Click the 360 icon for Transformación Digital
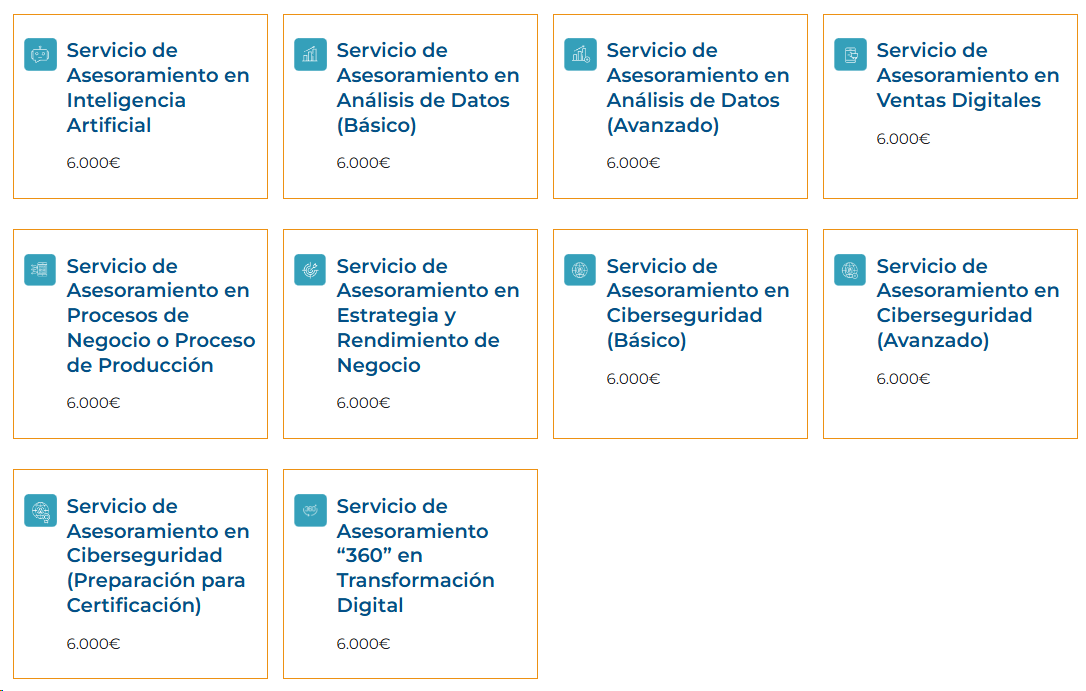This screenshot has height=691, width=1086. point(310,510)
